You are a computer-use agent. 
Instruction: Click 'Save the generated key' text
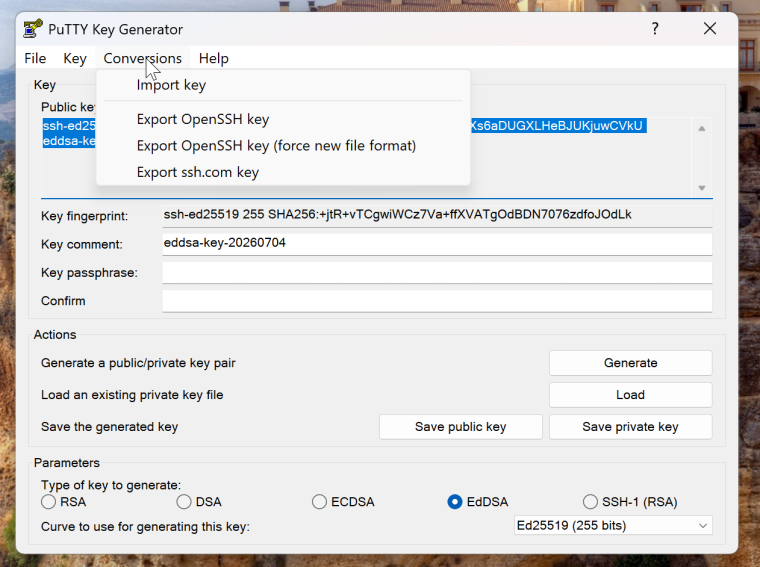(110, 427)
